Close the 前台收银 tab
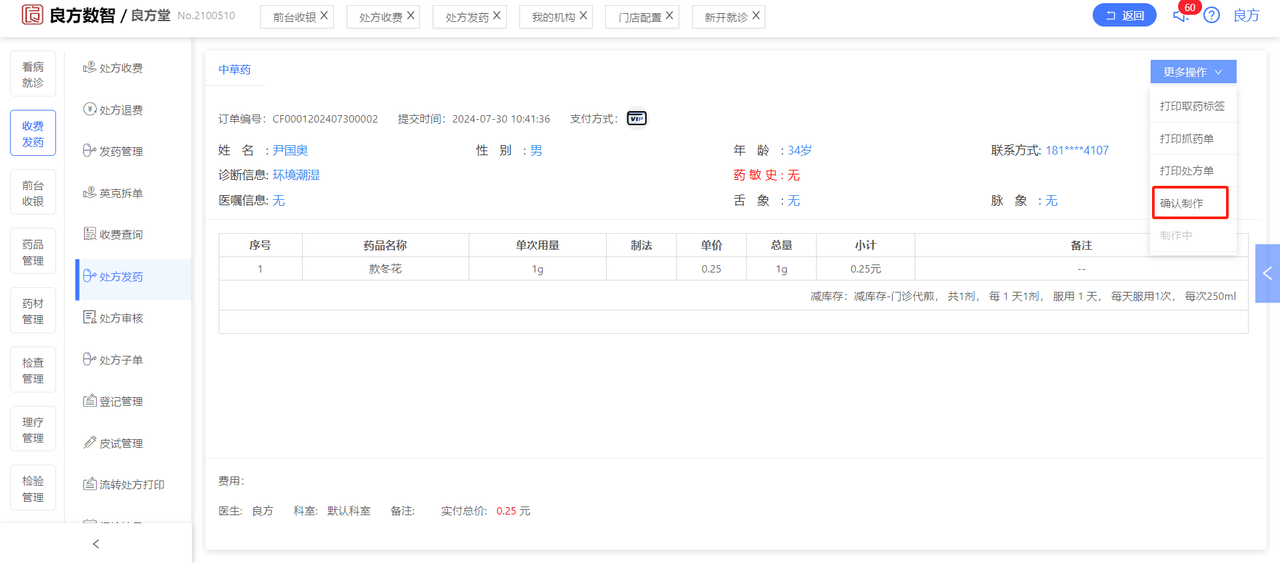This screenshot has width=1280, height=563. [x=324, y=16]
